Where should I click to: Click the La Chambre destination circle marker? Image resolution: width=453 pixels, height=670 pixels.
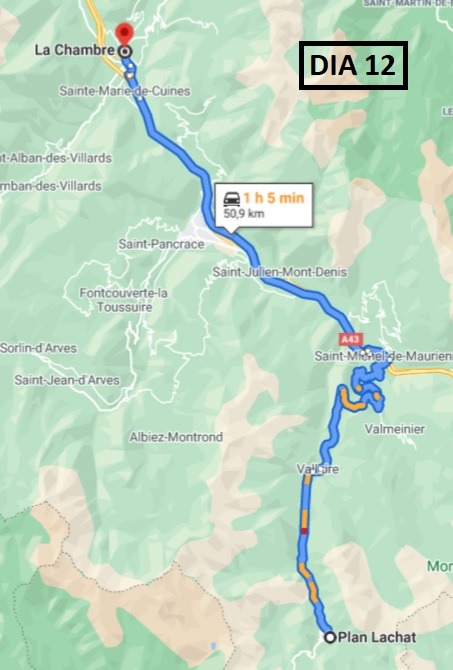tap(125, 52)
